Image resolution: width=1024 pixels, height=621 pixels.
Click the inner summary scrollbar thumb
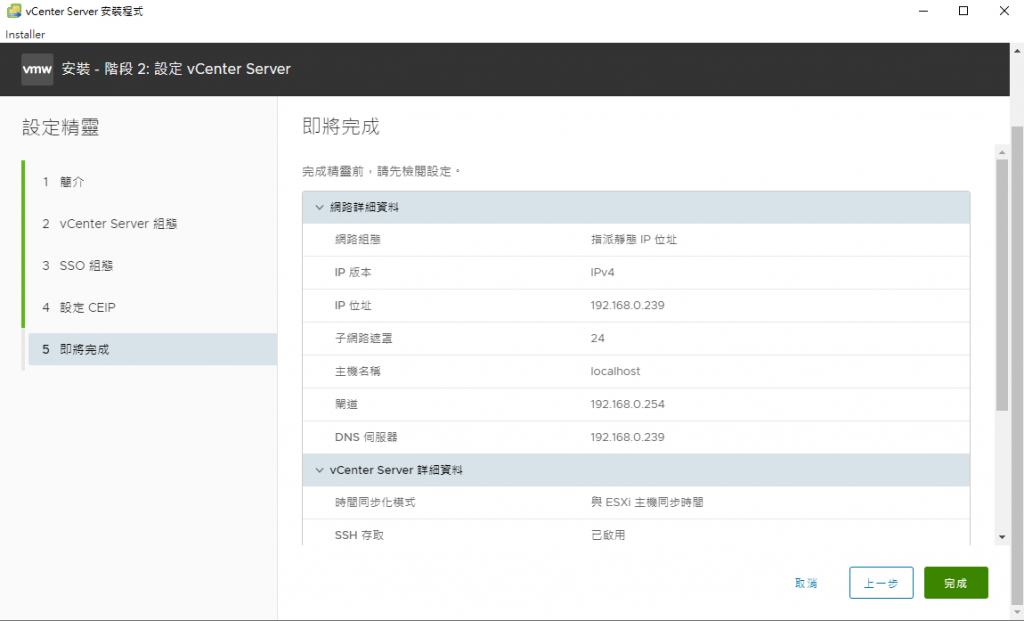[x=1002, y=285]
